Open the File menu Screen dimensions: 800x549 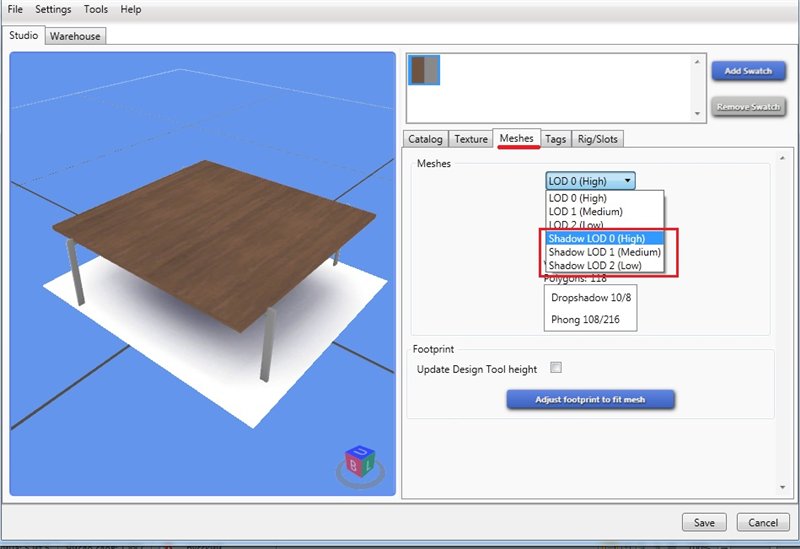[x=15, y=9]
